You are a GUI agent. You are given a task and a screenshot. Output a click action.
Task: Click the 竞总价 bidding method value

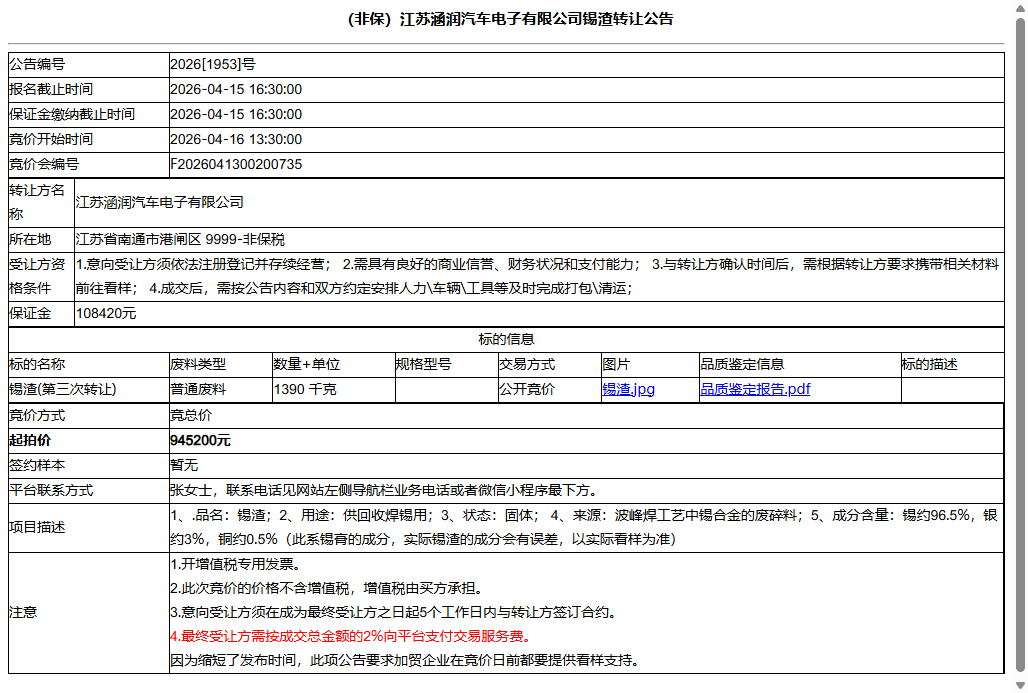pos(191,416)
